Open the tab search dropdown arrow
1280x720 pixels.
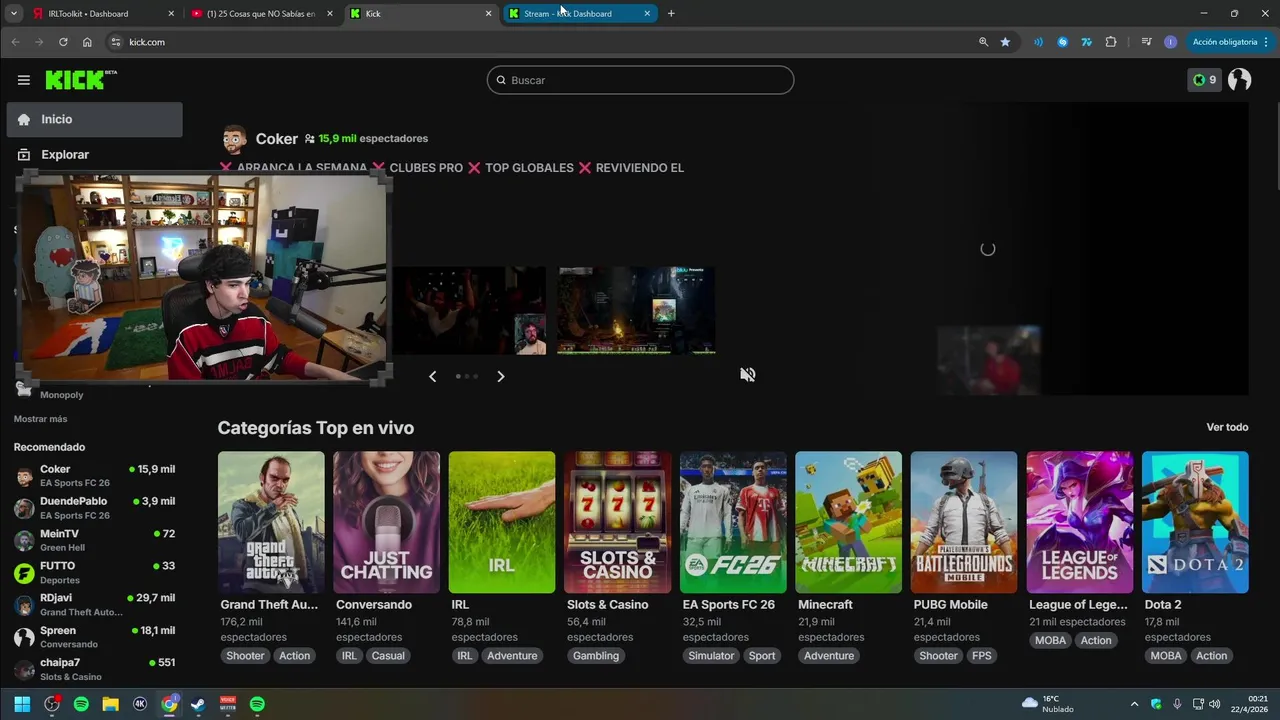tap(14, 13)
